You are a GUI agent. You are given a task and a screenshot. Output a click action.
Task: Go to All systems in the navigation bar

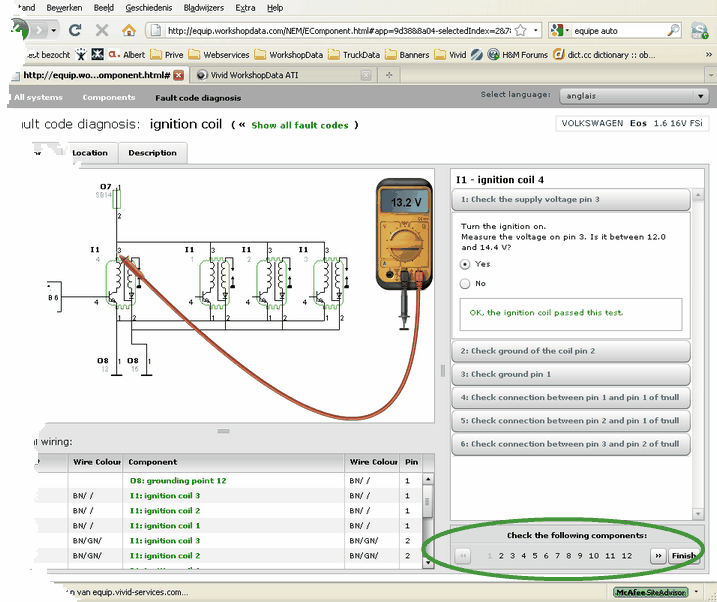pos(38,97)
